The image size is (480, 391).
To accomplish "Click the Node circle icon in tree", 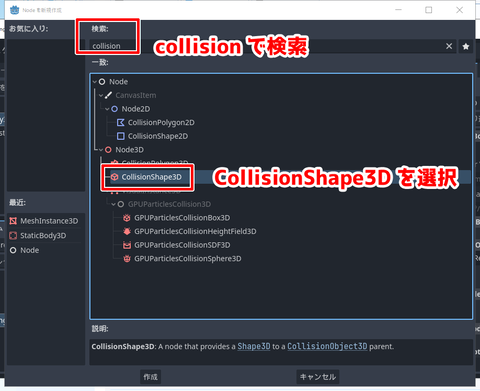I will (102, 82).
